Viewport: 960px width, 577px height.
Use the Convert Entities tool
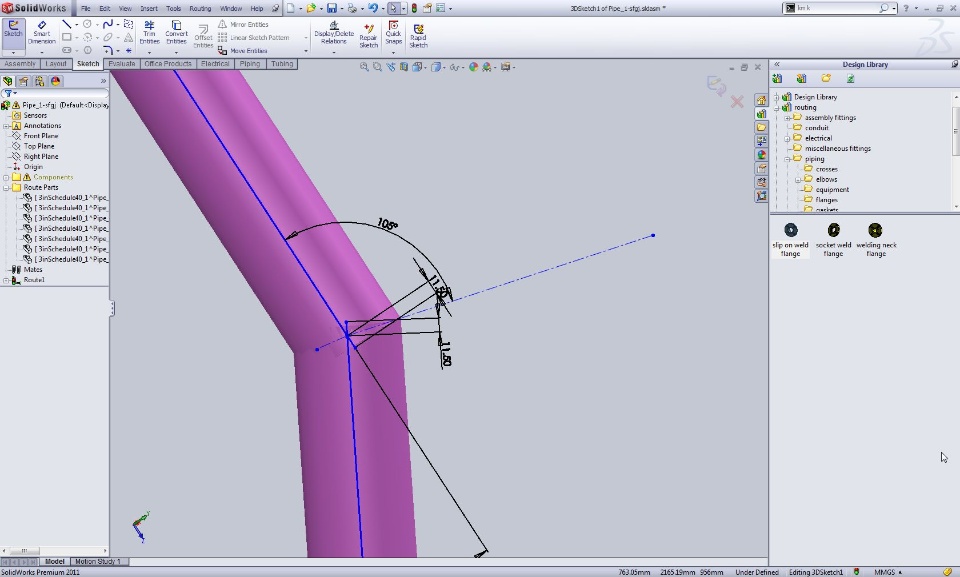tap(176, 32)
